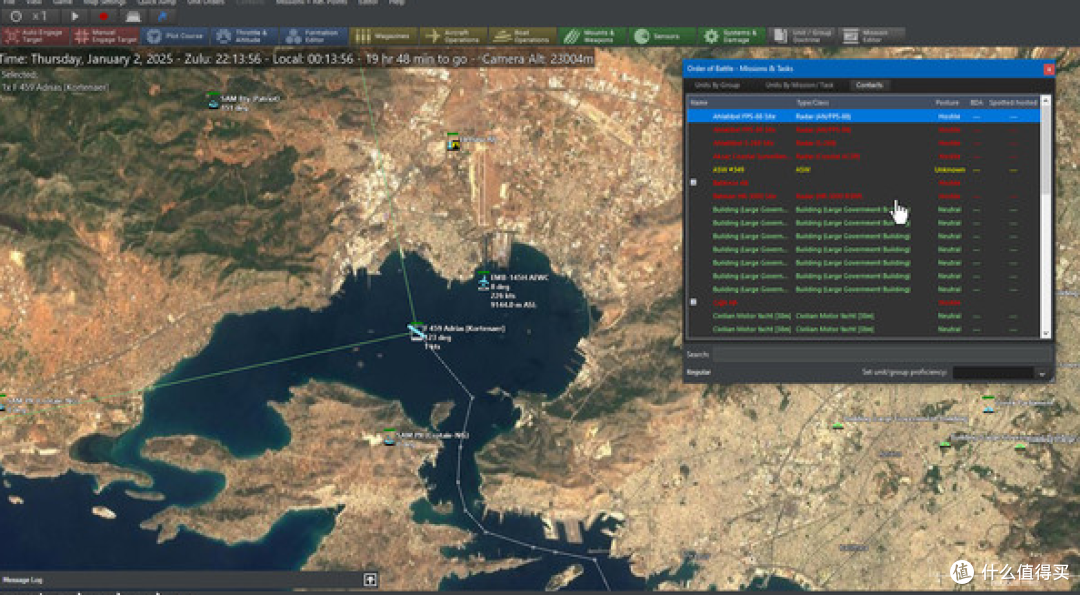Click the Regular proficiency label
Viewport: 1080px width, 595px height.
(698, 373)
